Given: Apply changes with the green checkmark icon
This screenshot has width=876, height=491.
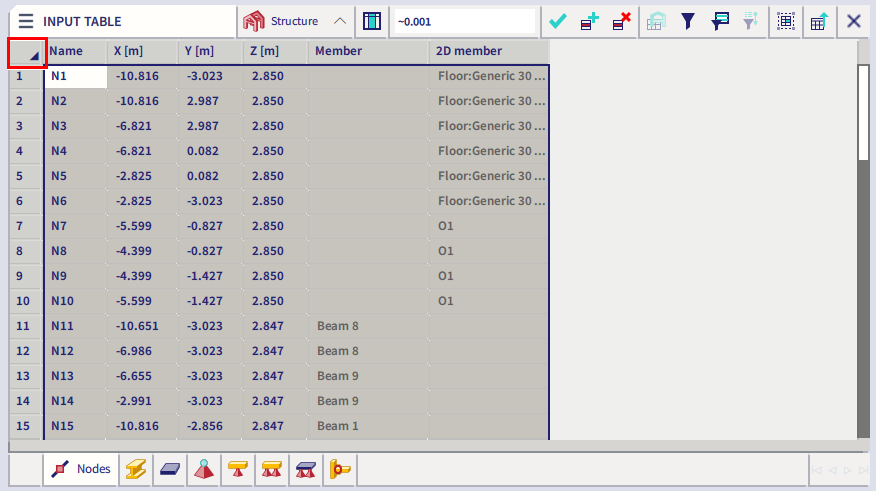Looking at the screenshot, I should coord(558,21).
